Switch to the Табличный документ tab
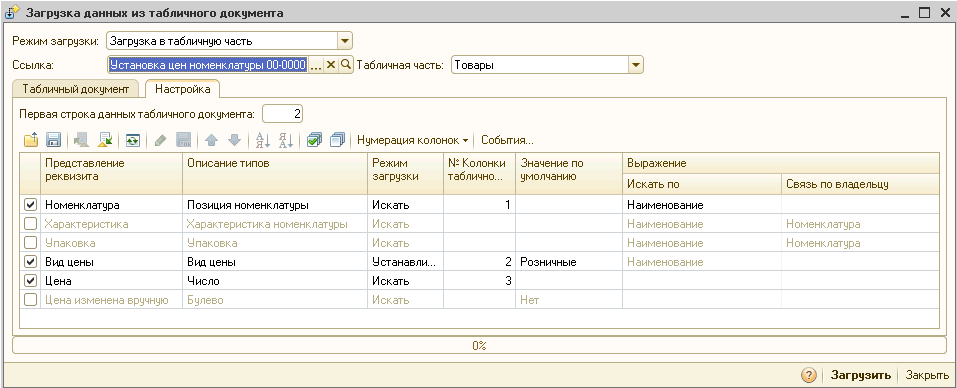The image size is (957, 388). tap(76, 89)
